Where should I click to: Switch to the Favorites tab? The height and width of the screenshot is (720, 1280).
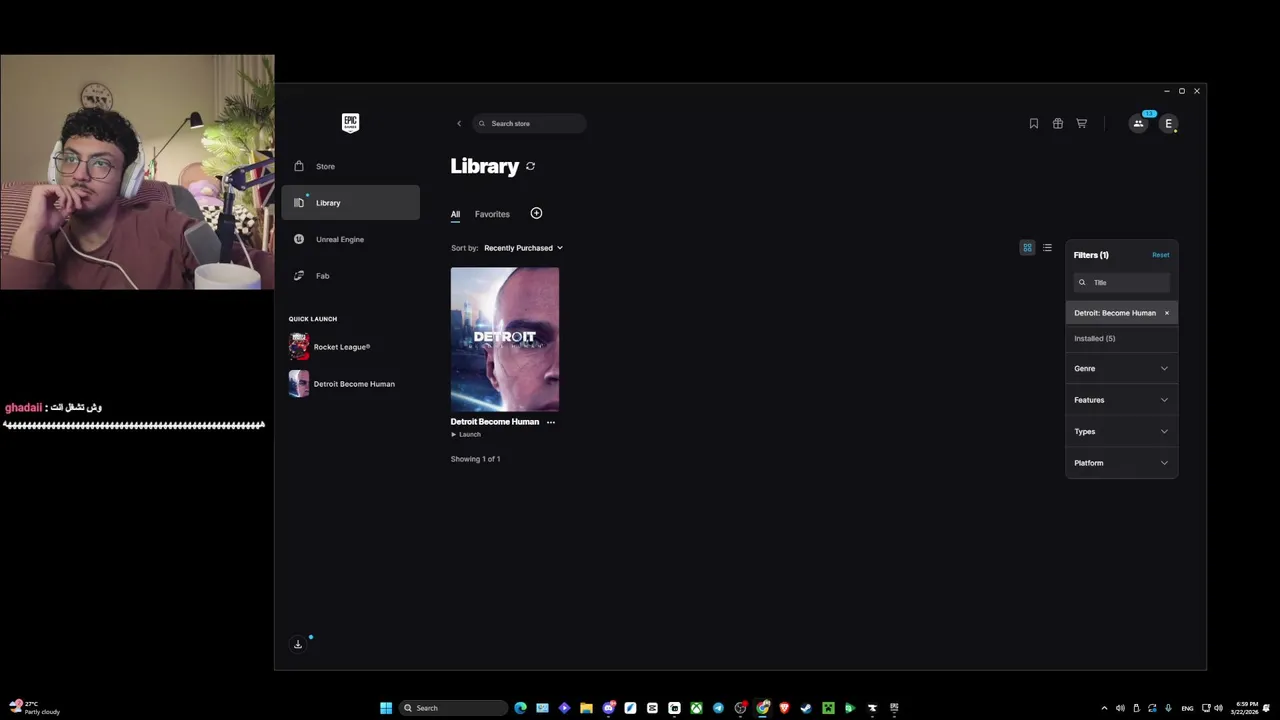coord(492,214)
